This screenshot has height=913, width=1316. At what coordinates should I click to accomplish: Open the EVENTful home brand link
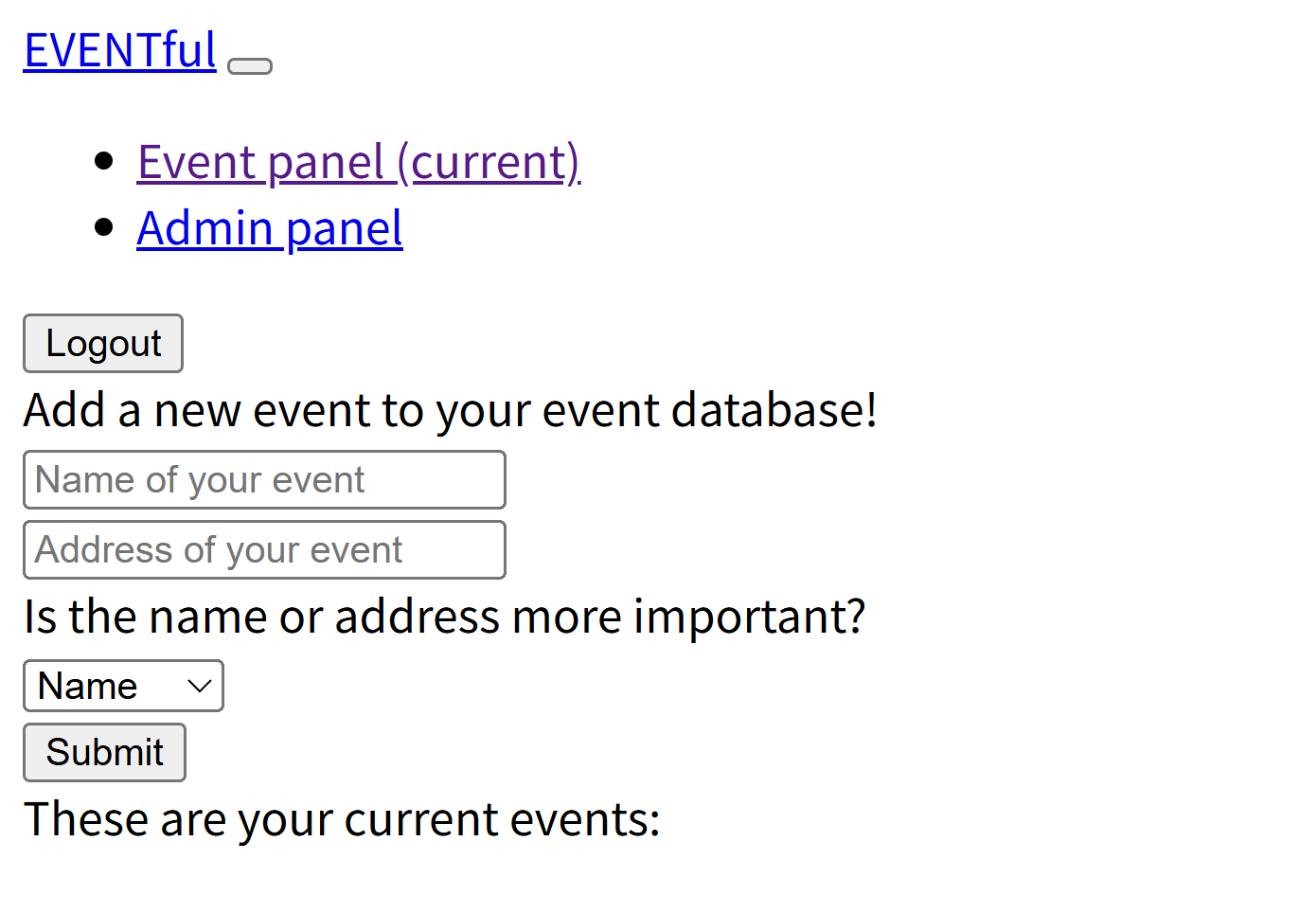pos(120,51)
